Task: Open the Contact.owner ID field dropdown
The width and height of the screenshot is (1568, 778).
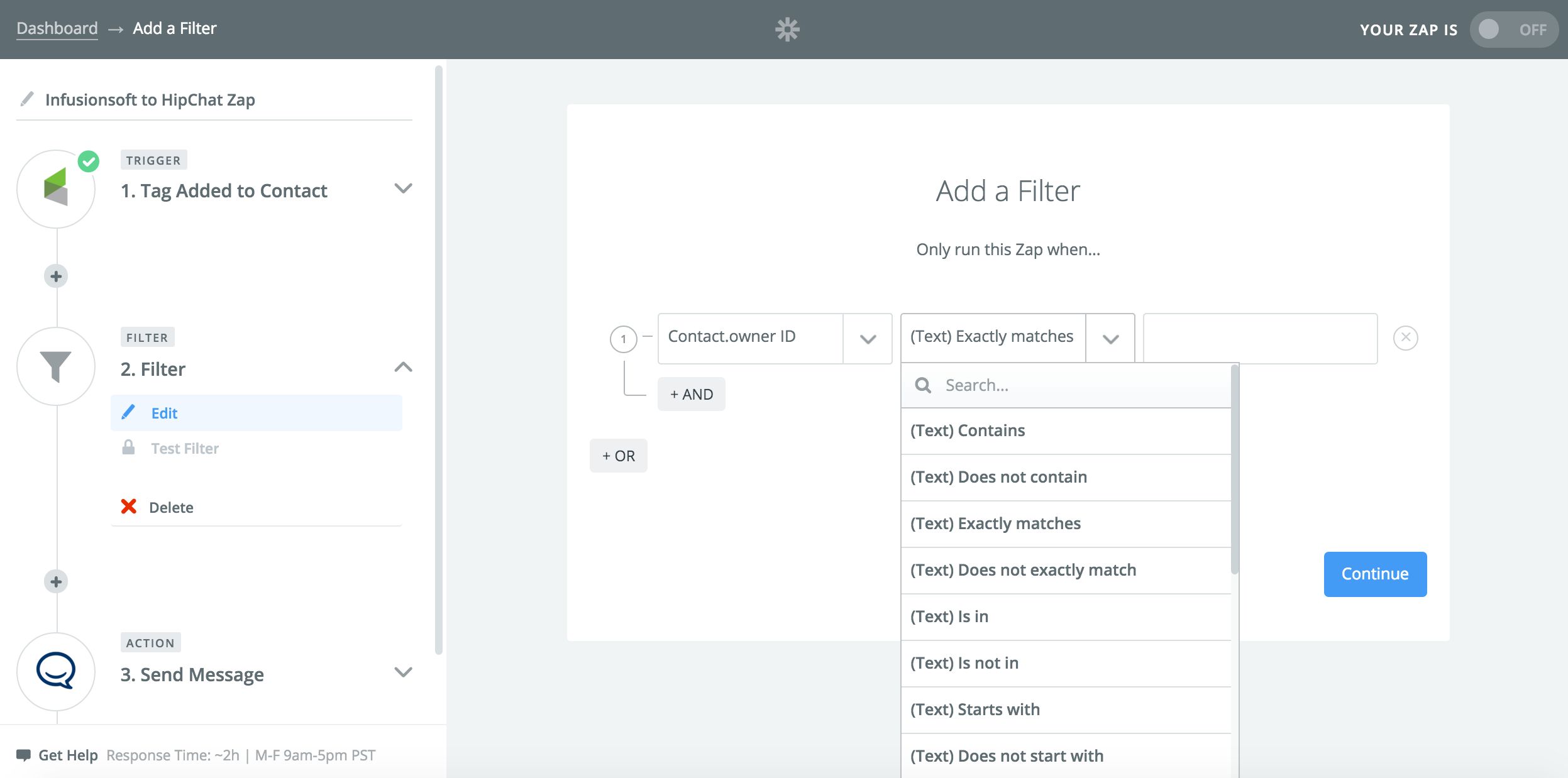Action: point(868,339)
